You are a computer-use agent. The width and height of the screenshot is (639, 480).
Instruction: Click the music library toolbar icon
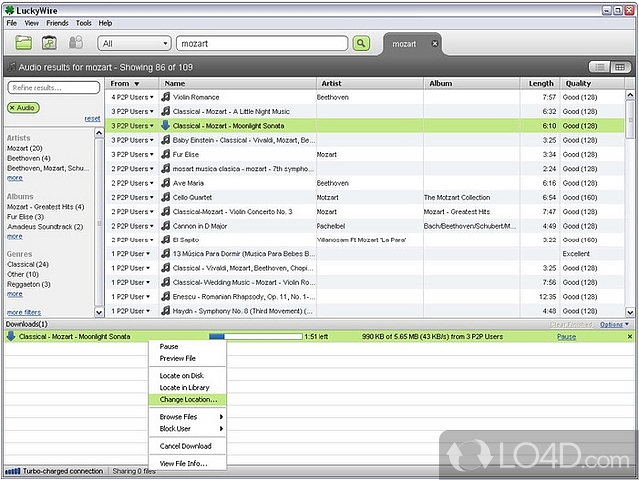49,43
